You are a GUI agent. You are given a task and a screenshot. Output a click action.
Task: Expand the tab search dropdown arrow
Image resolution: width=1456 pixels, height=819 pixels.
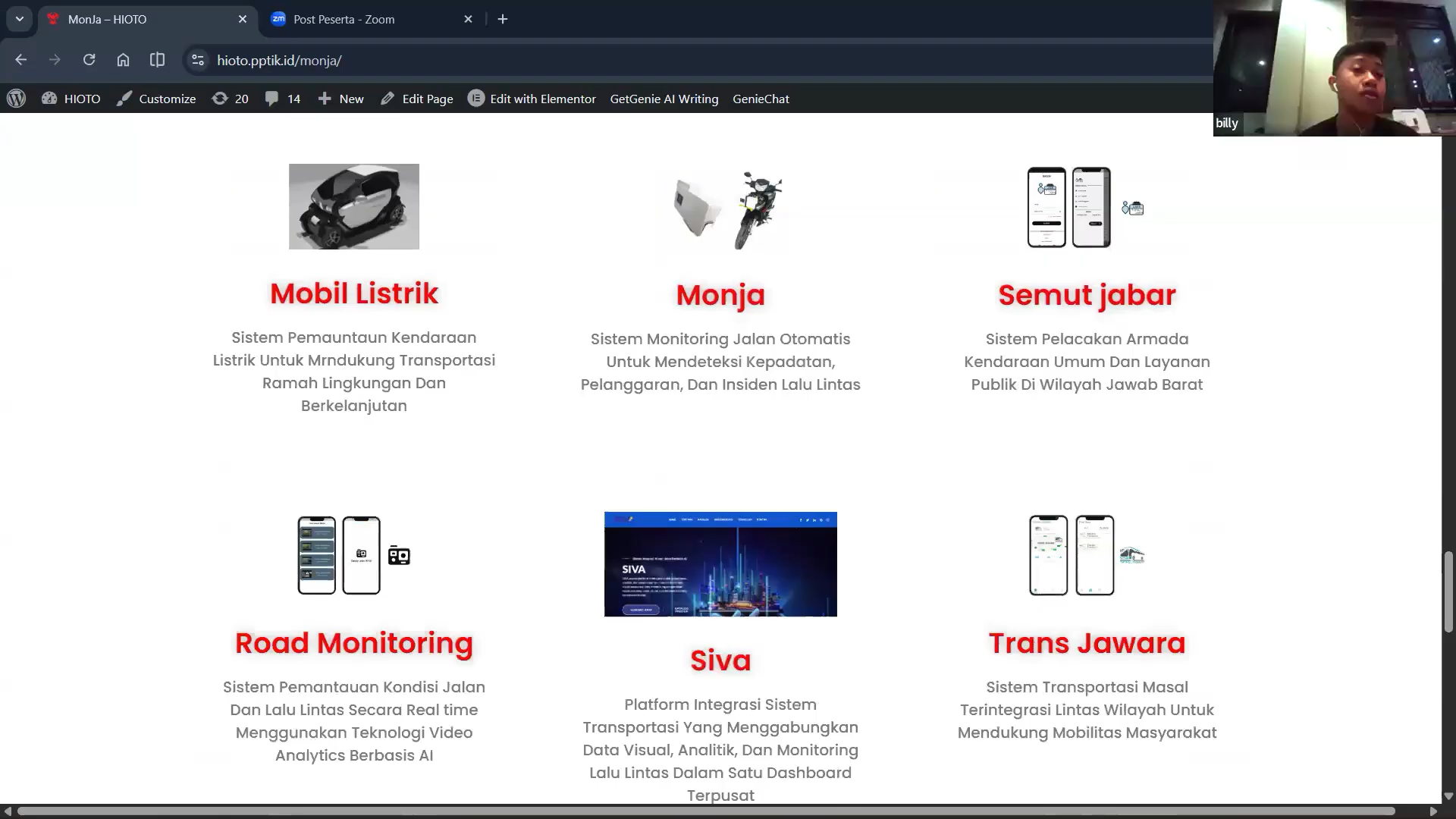point(20,19)
